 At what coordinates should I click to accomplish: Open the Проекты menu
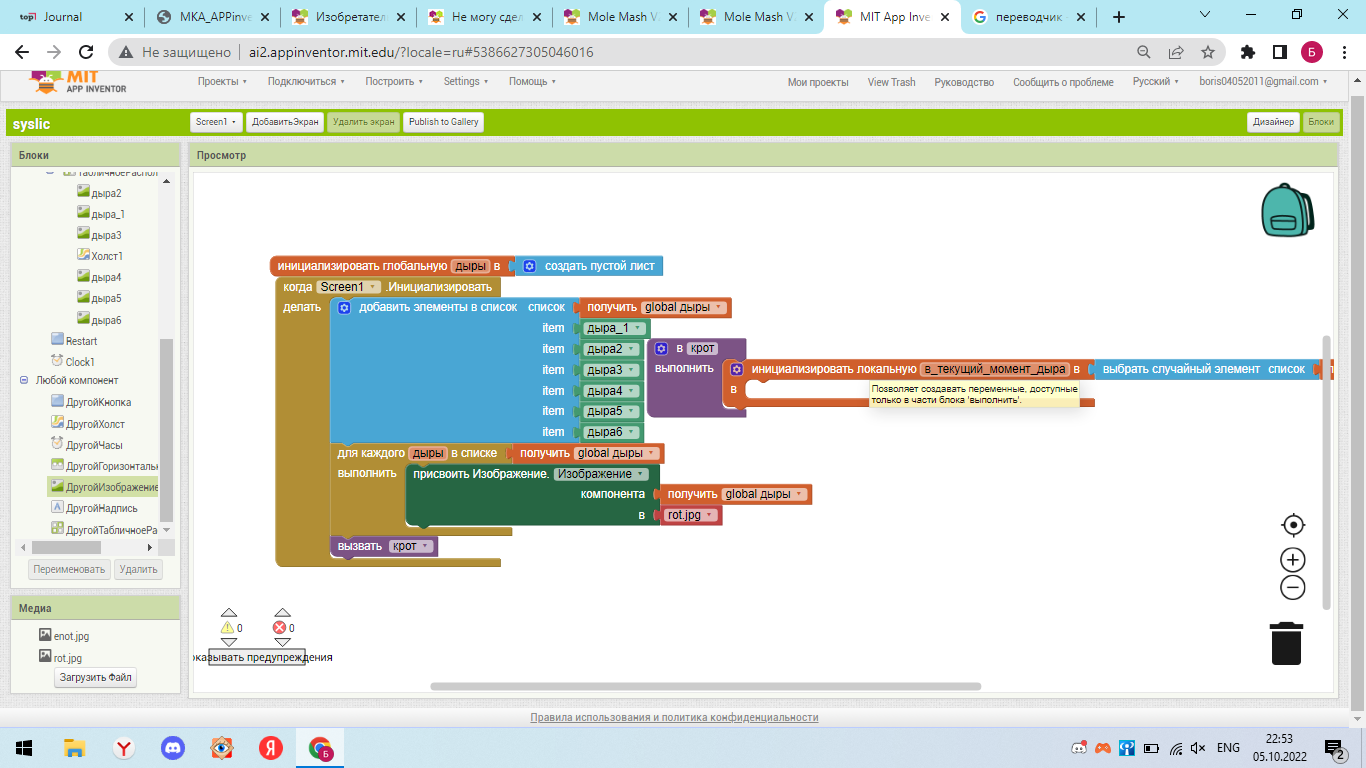pyautogui.click(x=222, y=82)
